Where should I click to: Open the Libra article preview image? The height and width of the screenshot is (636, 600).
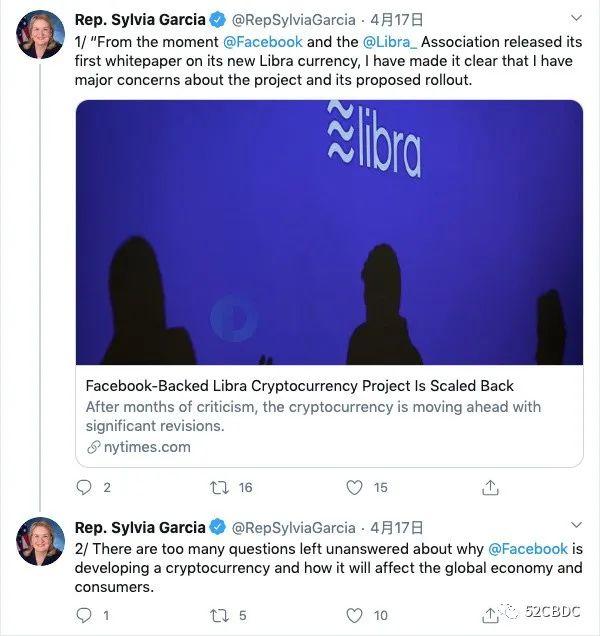pyautogui.click(x=329, y=232)
